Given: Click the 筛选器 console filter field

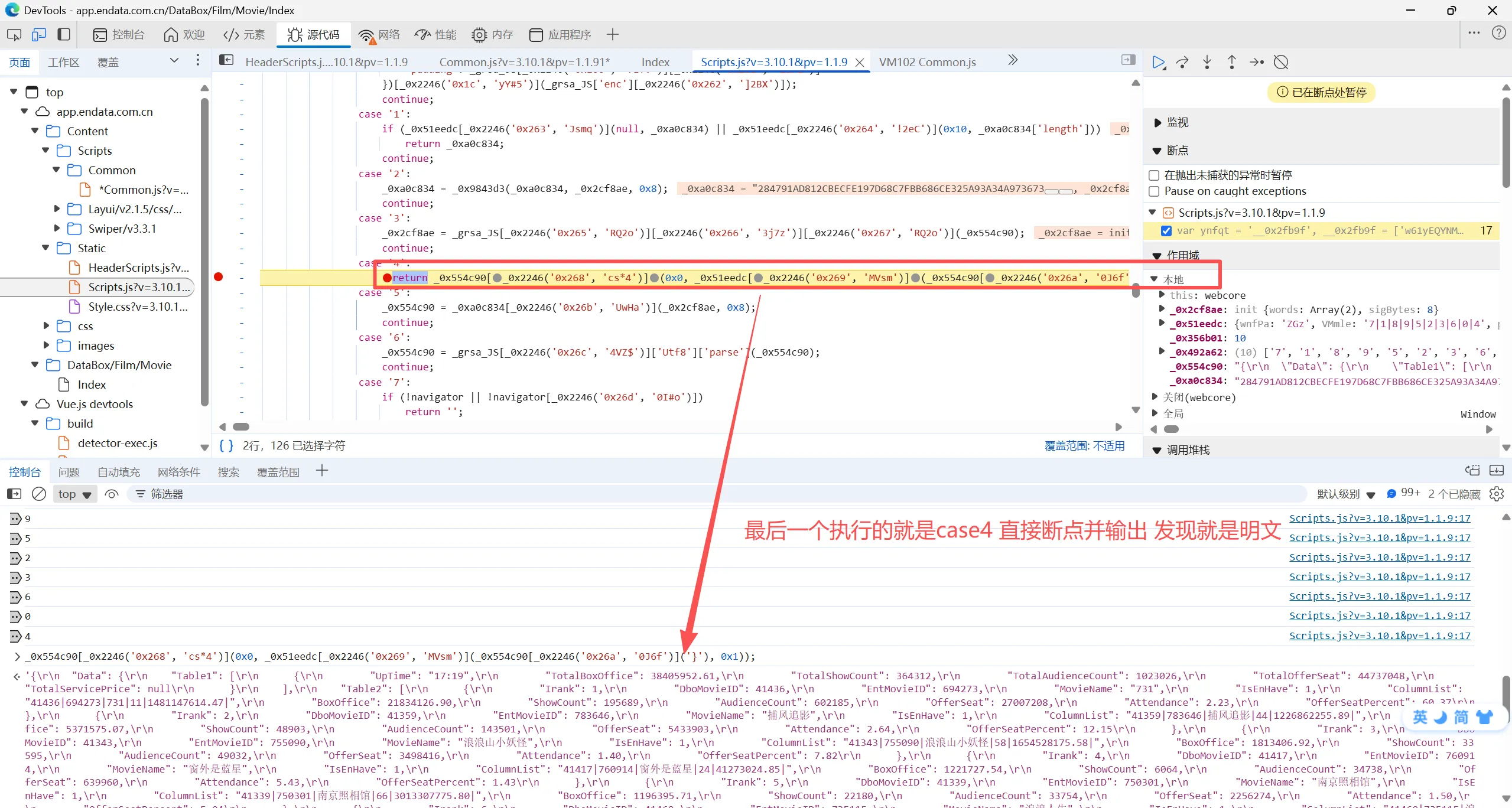Looking at the screenshot, I should [167, 494].
